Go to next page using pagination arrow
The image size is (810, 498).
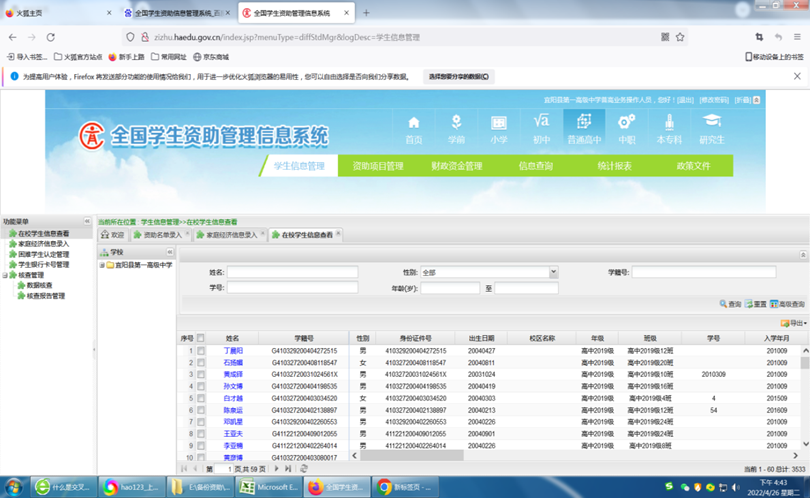tap(276, 468)
